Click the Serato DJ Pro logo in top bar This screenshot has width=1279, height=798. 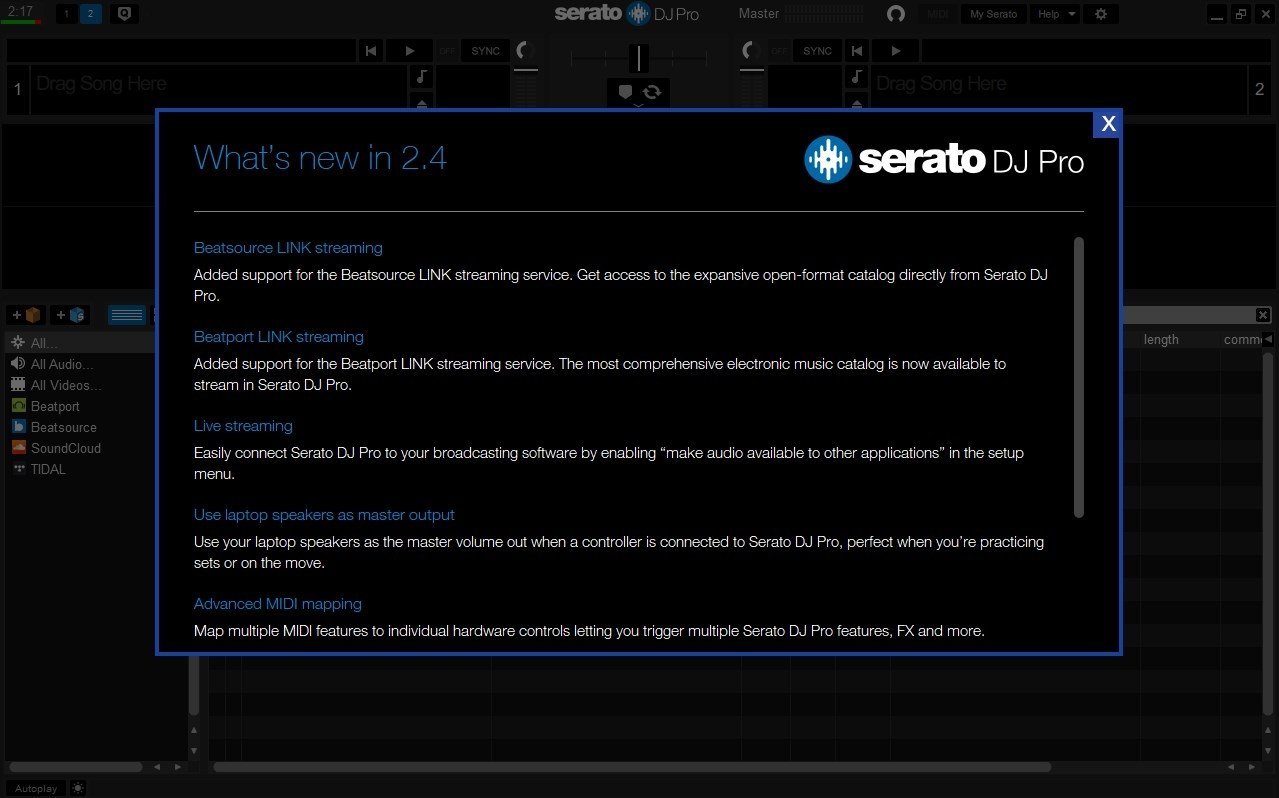tap(627, 14)
